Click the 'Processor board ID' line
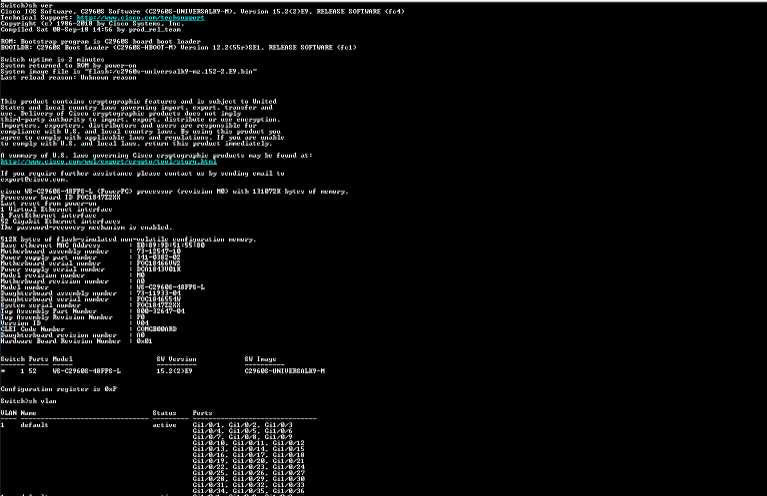This screenshot has width=767, height=496. [60, 197]
